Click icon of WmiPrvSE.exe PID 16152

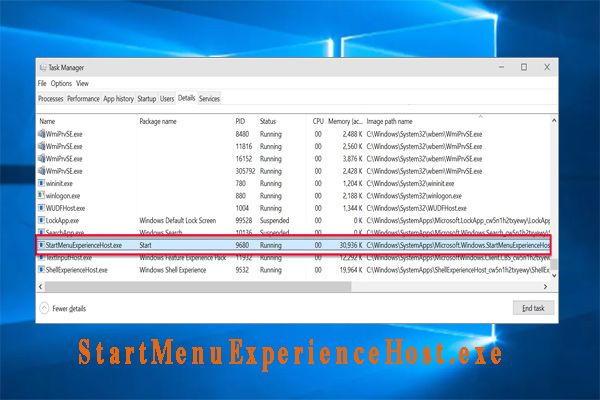pos(41,158)
